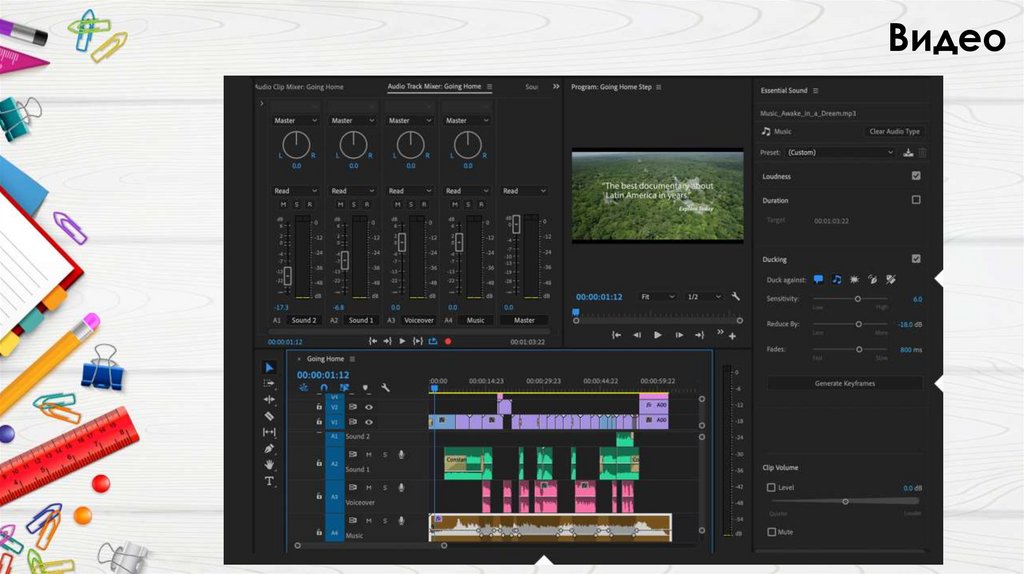Screen dimensions: 1024x574
Task: Click the Clear Audio Type button
Action: (x=894, y=131)
